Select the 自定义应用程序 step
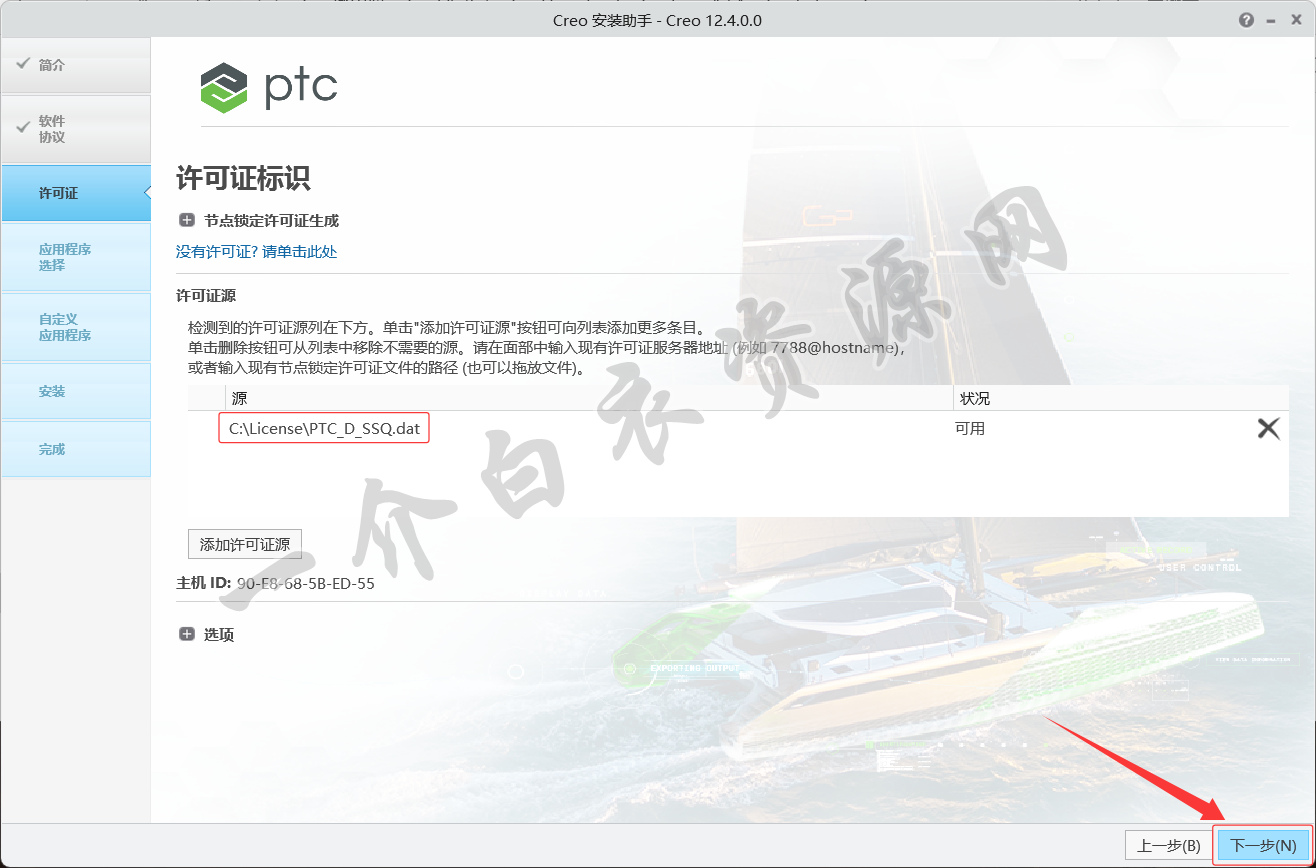The image size is (1316, 868). pos(76,327)
